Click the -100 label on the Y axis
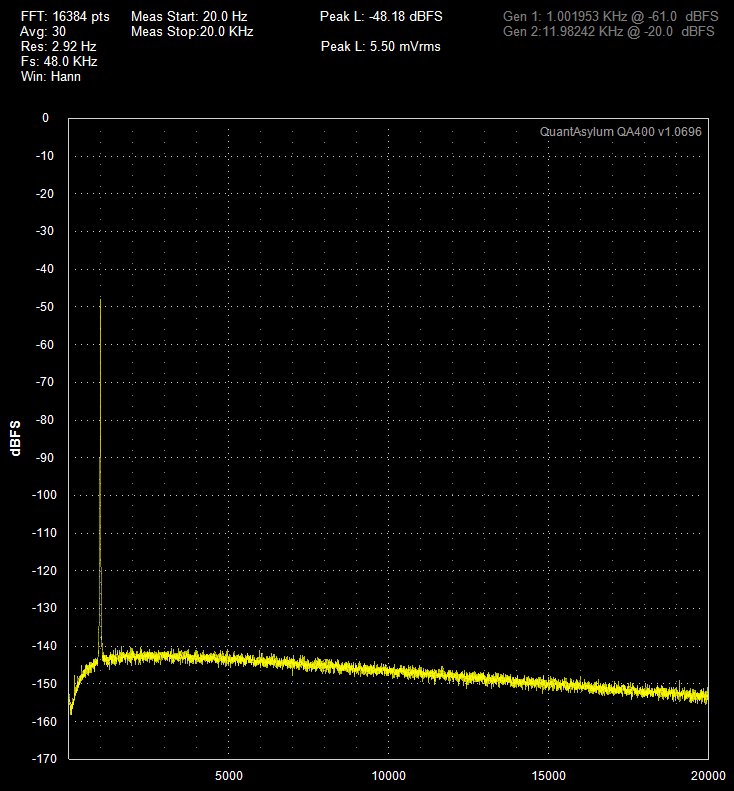The image size is (734, 791). (x=44, y=495)
